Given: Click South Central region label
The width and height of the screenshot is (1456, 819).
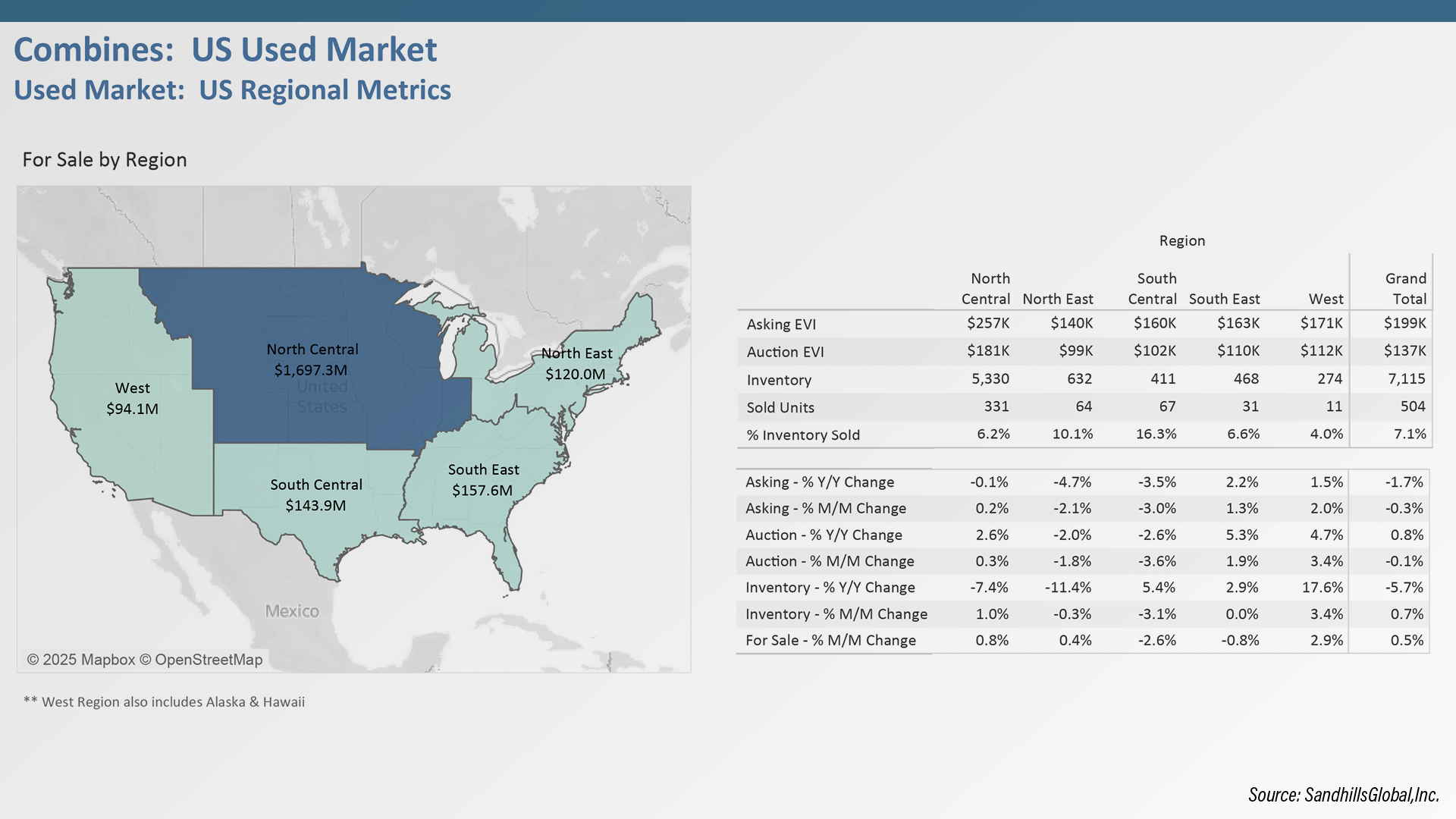Looking at the screenshot, I should [316, 485].
